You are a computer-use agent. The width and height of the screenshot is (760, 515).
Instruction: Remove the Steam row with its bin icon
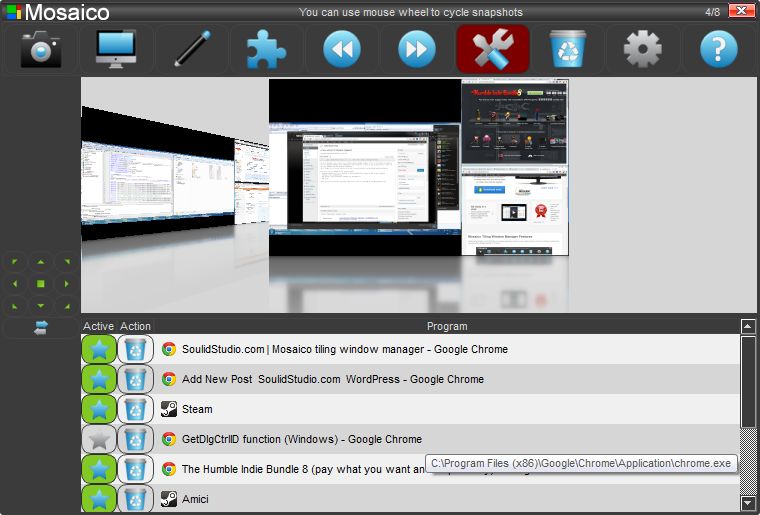point(135,409)
